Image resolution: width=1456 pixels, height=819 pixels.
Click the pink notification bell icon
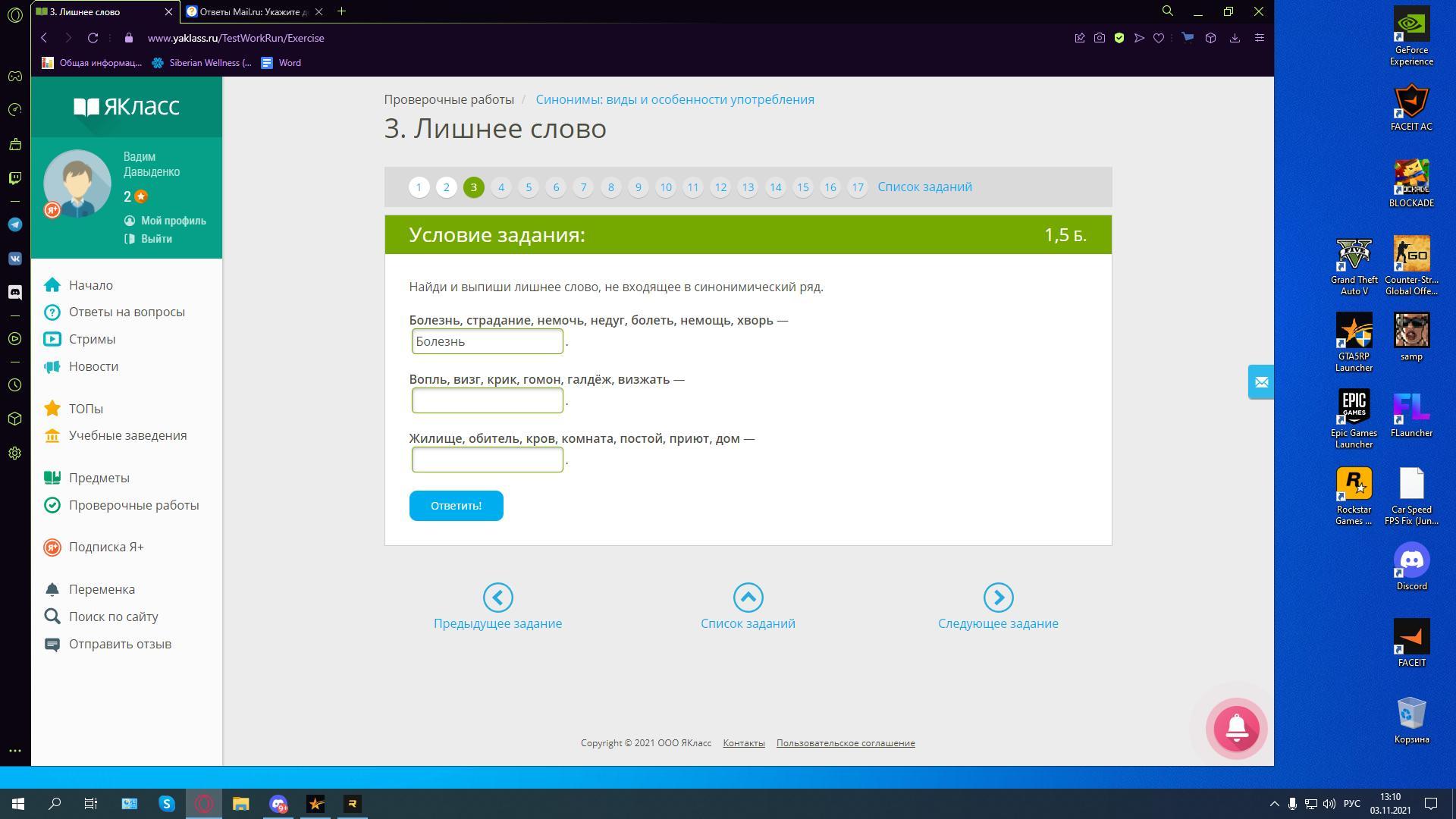(1236, 728)
